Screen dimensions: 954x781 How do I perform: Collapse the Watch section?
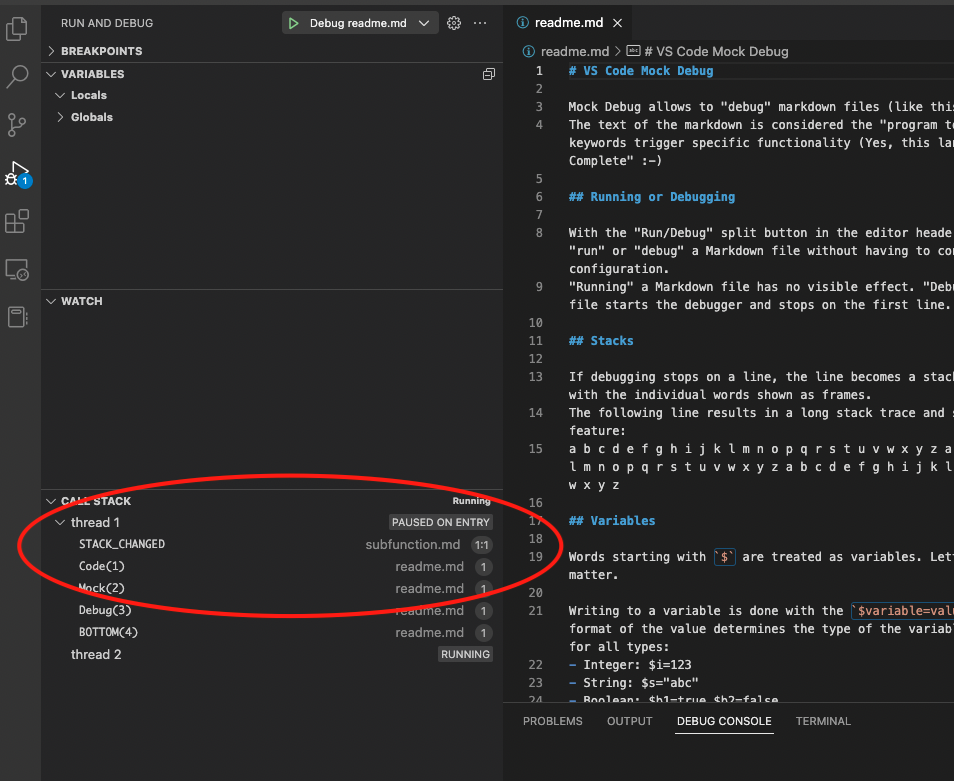(51, 301)
